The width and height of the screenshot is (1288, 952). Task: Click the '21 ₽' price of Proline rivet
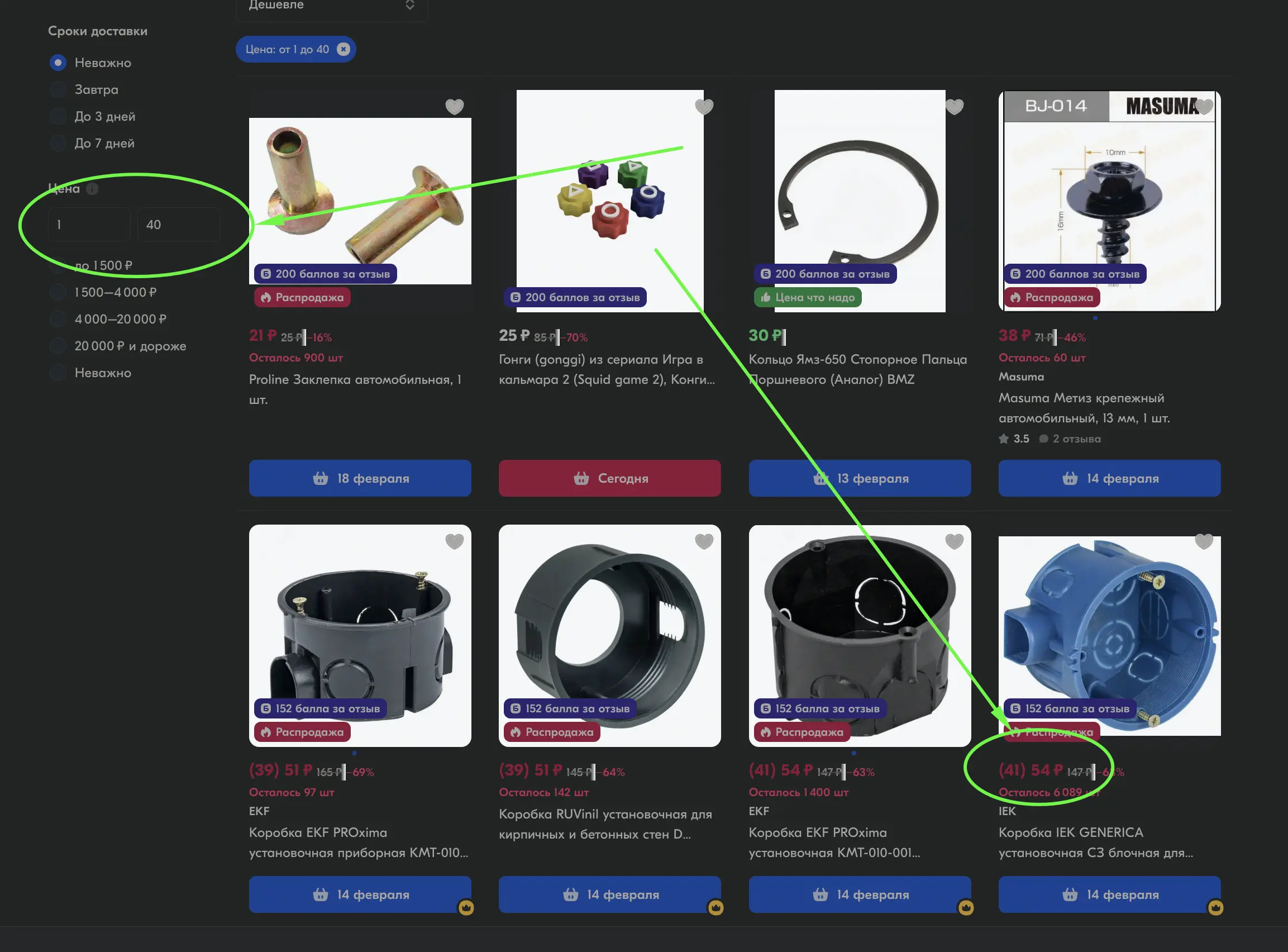pos(263,335)
